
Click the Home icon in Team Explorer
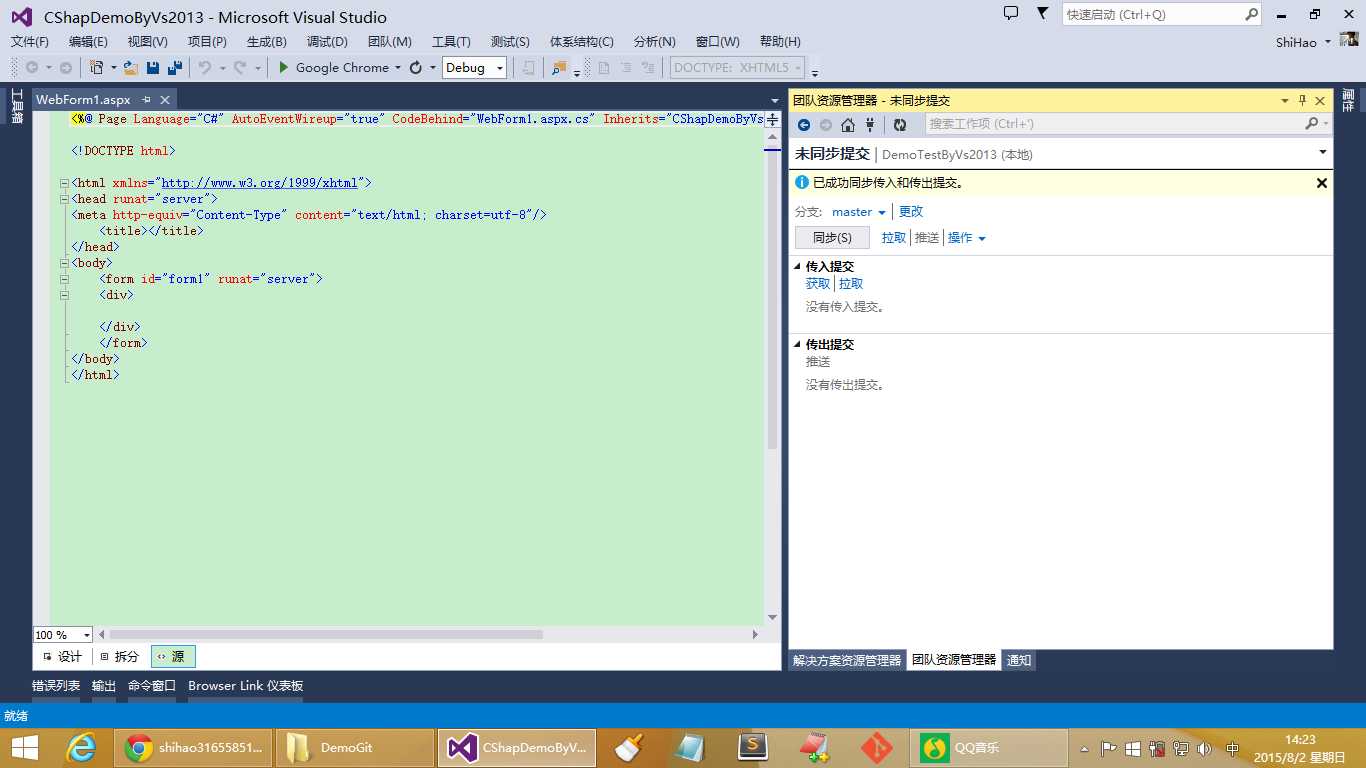(848, 125)
